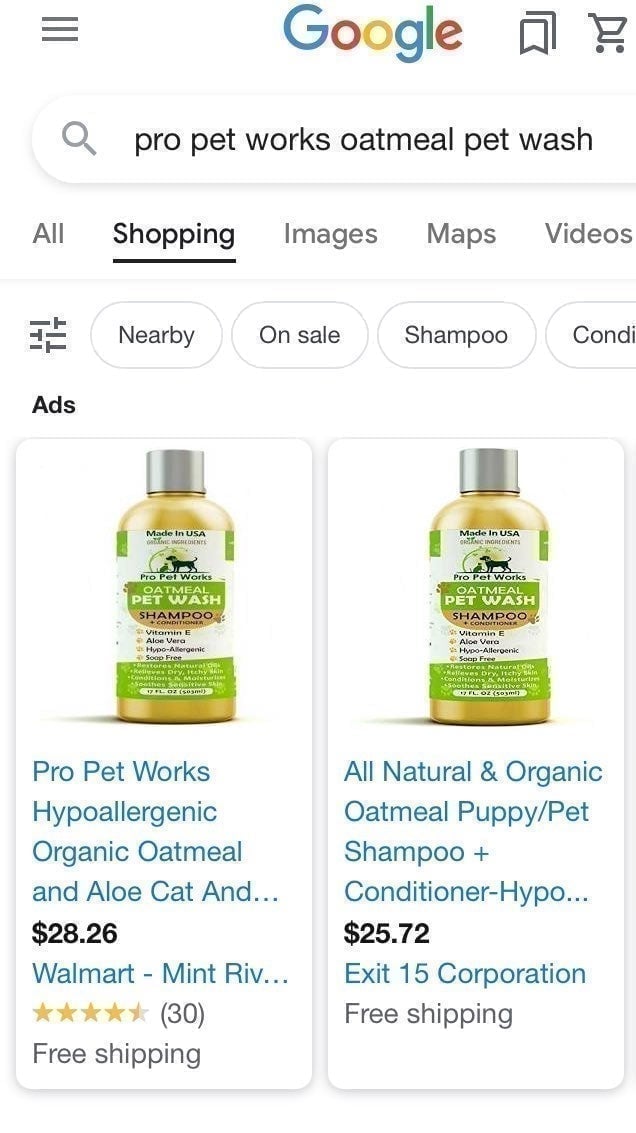
Task: Open Exit 15 Corporation product image
Action: pyautogui.click(x=489, y=587)
